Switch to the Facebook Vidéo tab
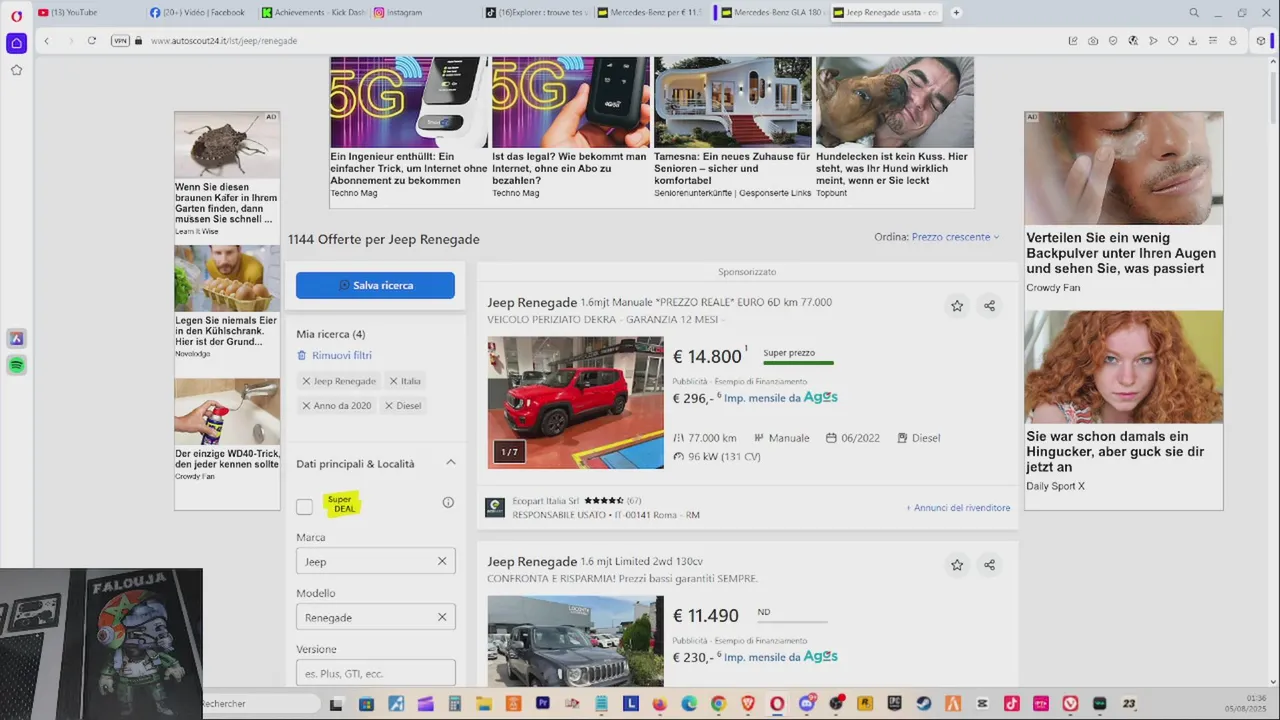Image resolution: width=1280 pixels, height=720 pixels. 200,13
